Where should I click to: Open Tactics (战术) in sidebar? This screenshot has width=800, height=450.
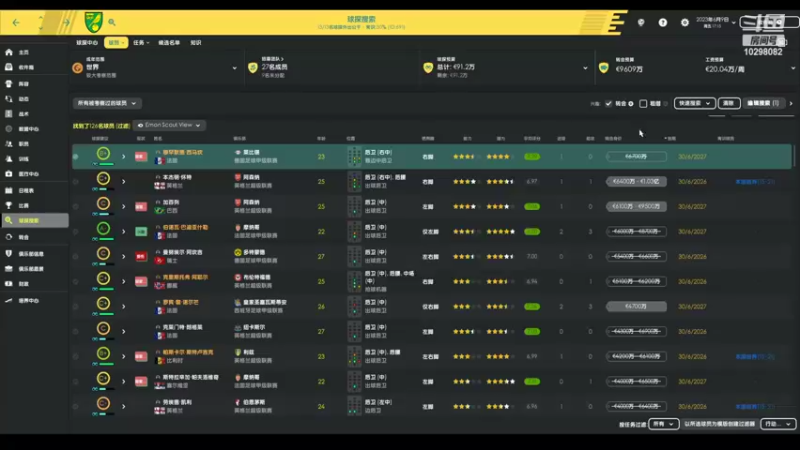[x=34, y=114]
